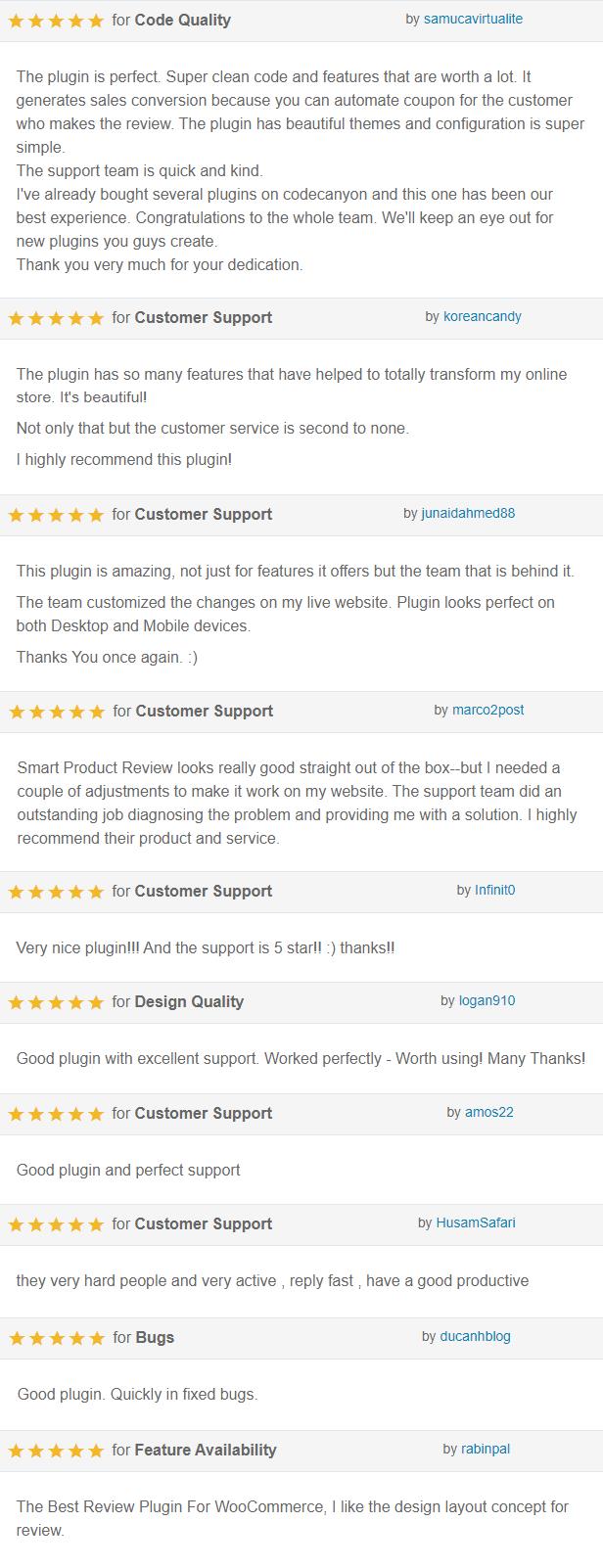Click the star rating for Bugs review
Viewport: 603px width, 1568px height.
coord(57,1338)
